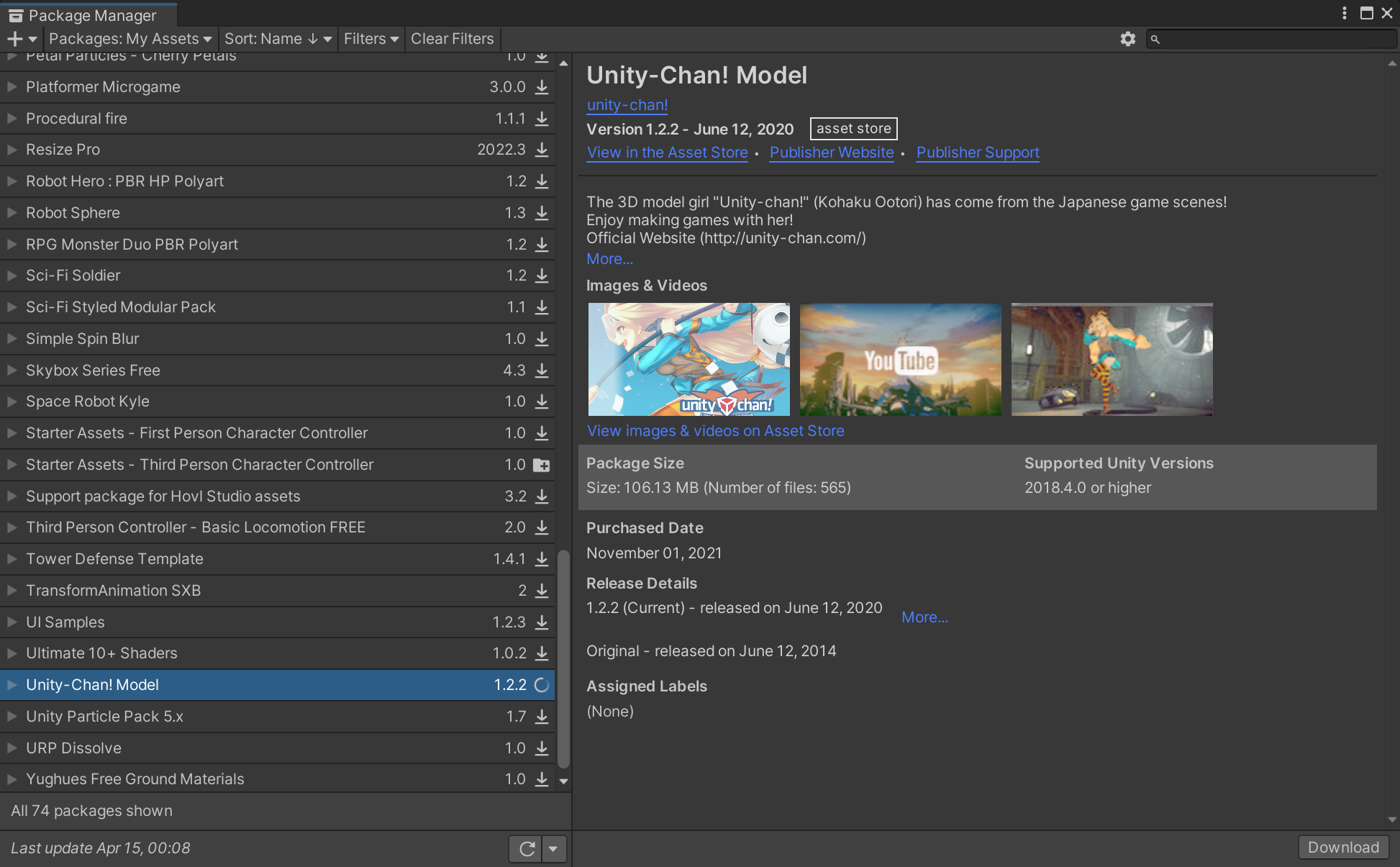This screenshot has width=1400, height=867.
Task: Click download icon for Ultimate 10+ Shaders
Action: (542, 653)
